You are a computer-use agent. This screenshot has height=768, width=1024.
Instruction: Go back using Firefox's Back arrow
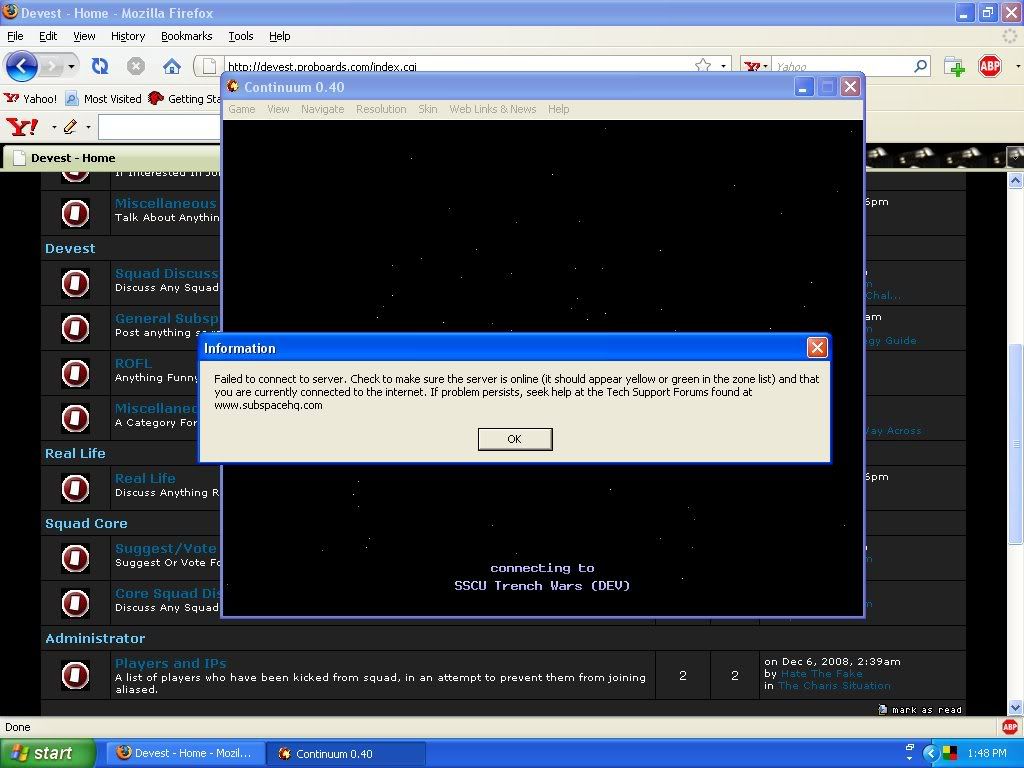tap(21, 66)
